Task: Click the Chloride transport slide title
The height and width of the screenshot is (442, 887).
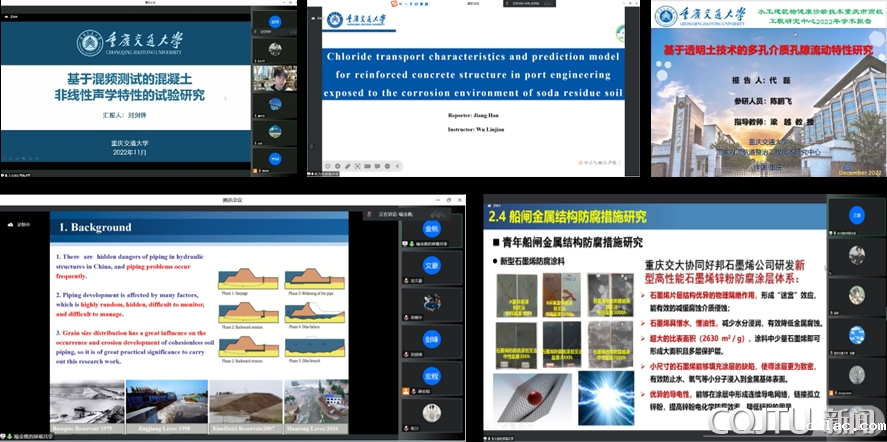Action: coord(474,73)
